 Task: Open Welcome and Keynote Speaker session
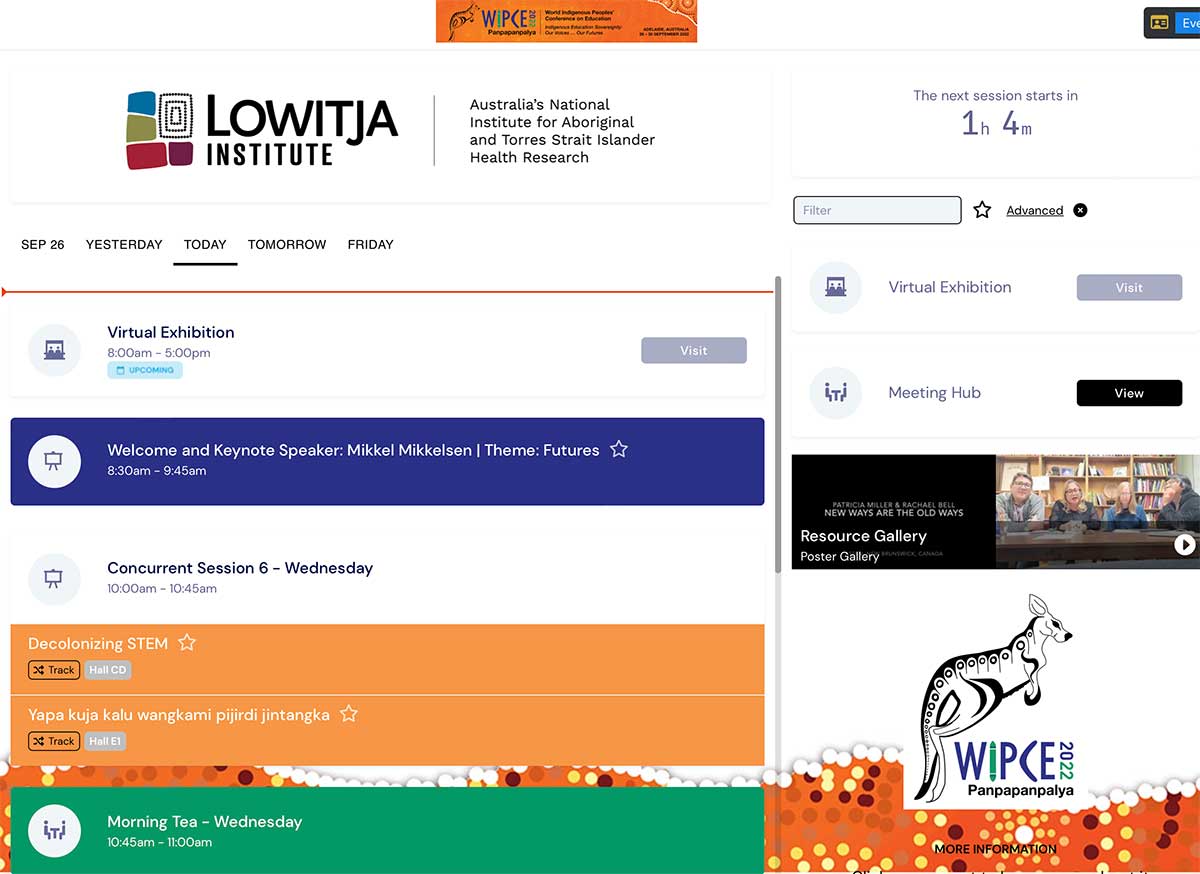[353, 450]
